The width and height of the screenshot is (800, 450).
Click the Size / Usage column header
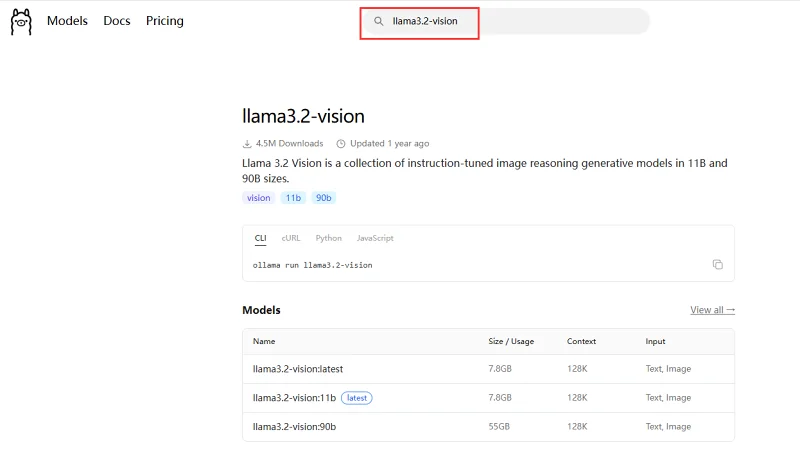pyautogui.click(x=511, y=341)
